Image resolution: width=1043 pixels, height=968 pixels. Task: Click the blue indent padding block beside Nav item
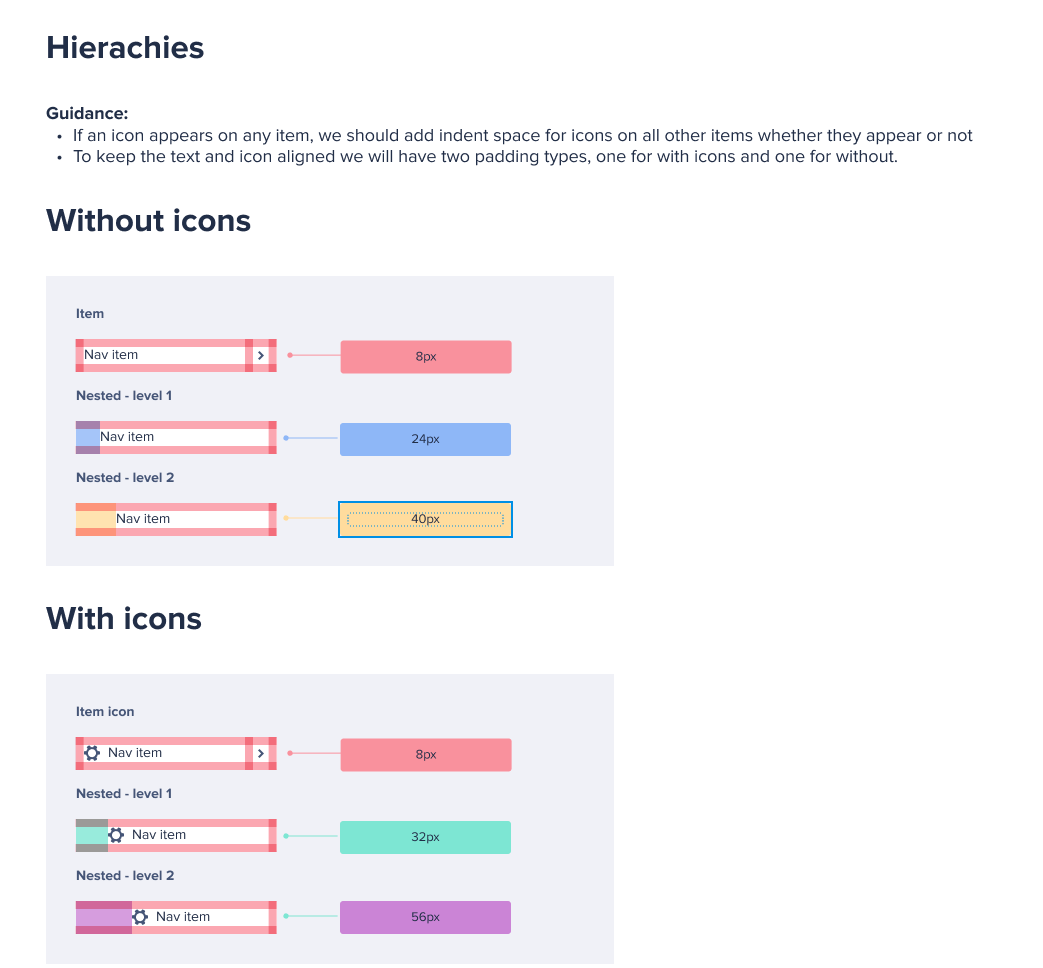point(88,437)
